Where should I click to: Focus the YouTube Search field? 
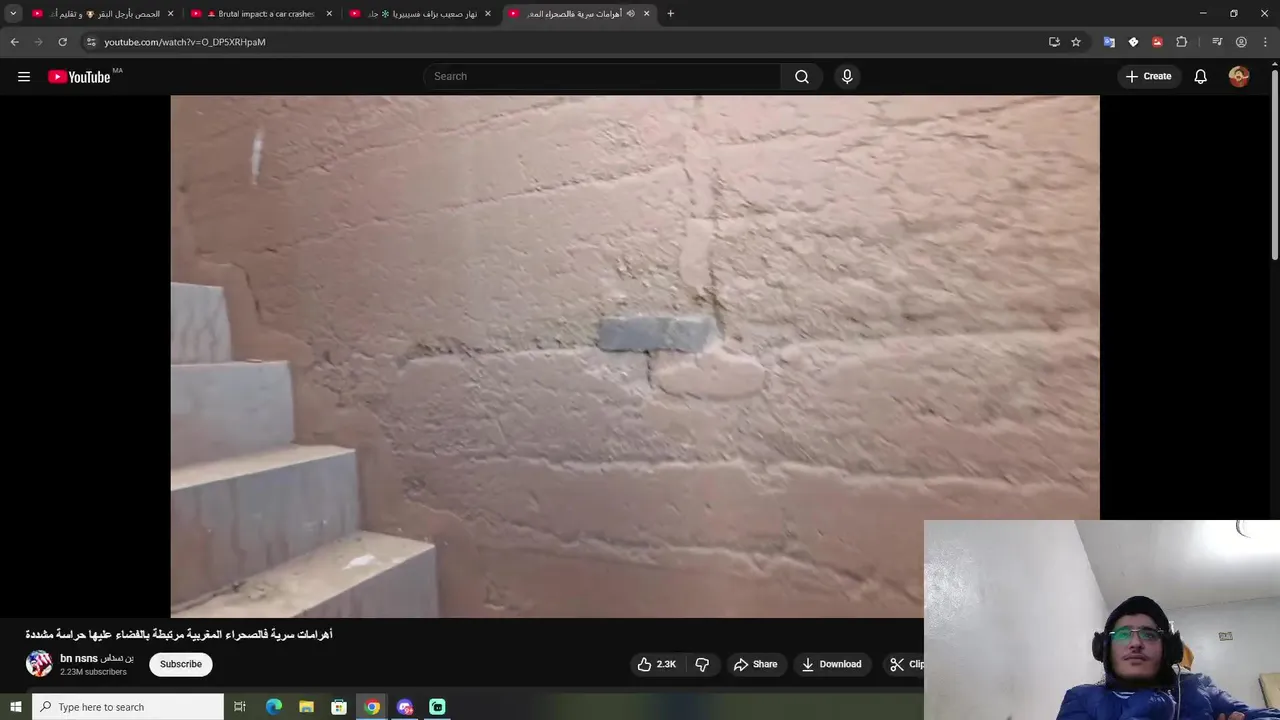click(x=602, y=76)
